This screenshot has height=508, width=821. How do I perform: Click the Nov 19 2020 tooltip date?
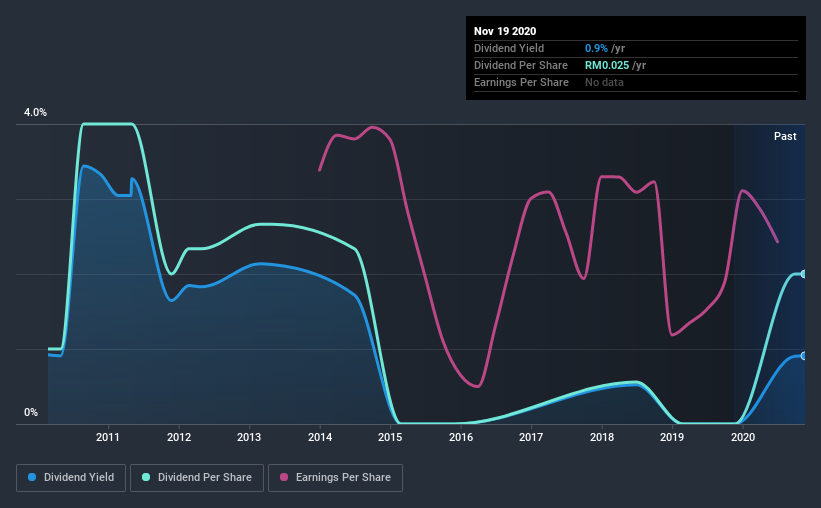coord(505,31)
